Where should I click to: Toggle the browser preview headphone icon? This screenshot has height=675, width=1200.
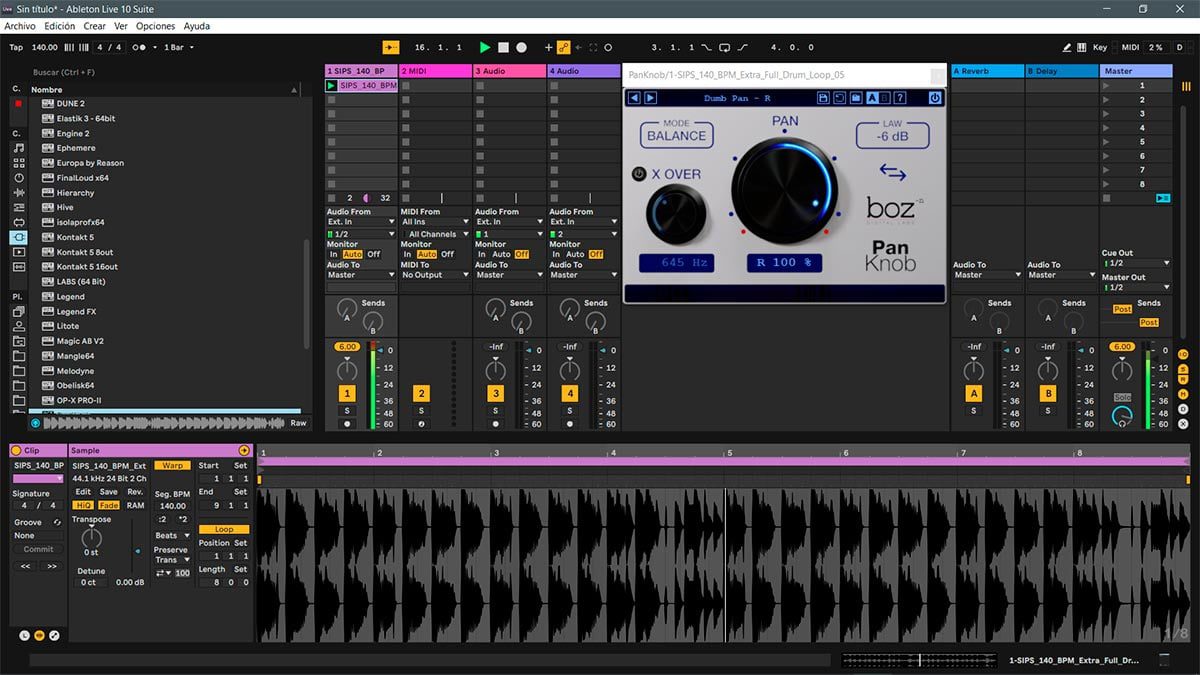click(x=35, y=423)
